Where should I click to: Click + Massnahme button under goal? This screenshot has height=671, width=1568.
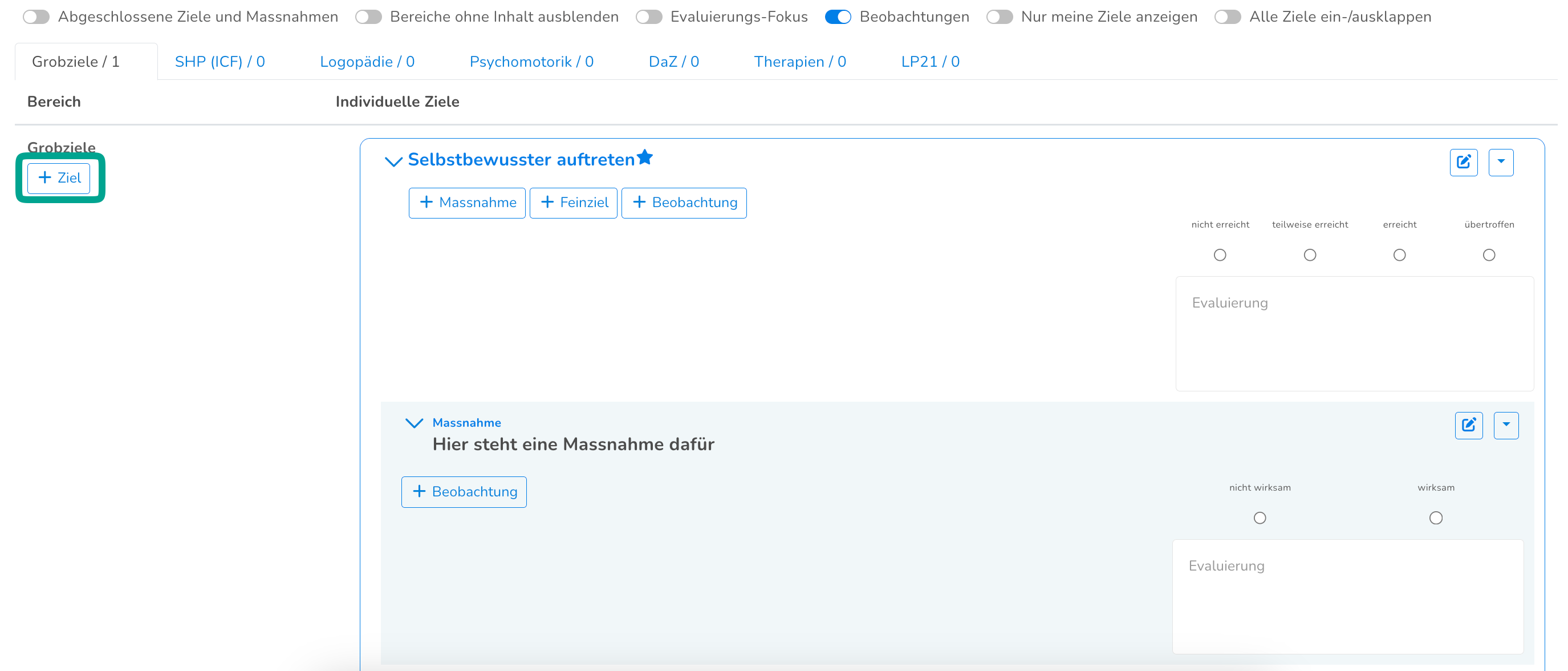pos(467,203)
